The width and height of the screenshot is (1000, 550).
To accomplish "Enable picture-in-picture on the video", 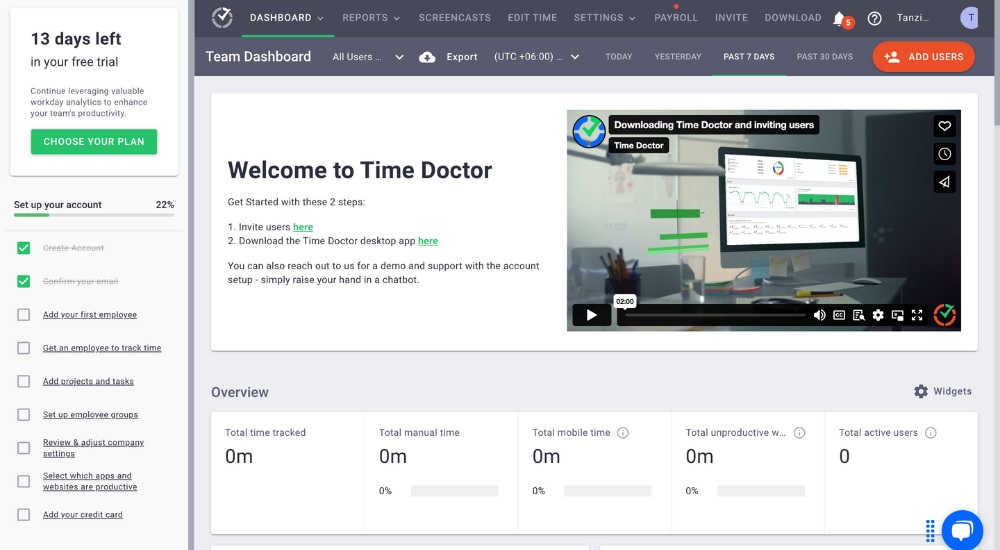I will tap(897, 315).
